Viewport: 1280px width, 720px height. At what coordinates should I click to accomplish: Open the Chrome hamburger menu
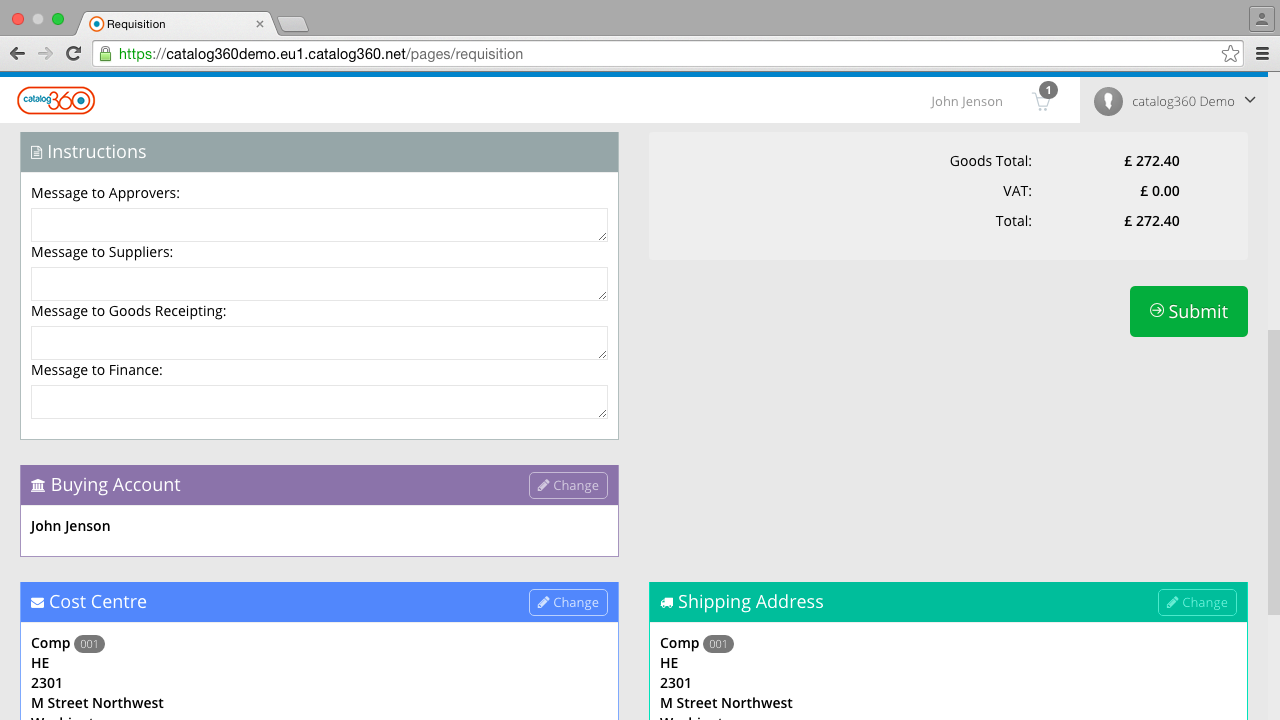point(1262,54)
